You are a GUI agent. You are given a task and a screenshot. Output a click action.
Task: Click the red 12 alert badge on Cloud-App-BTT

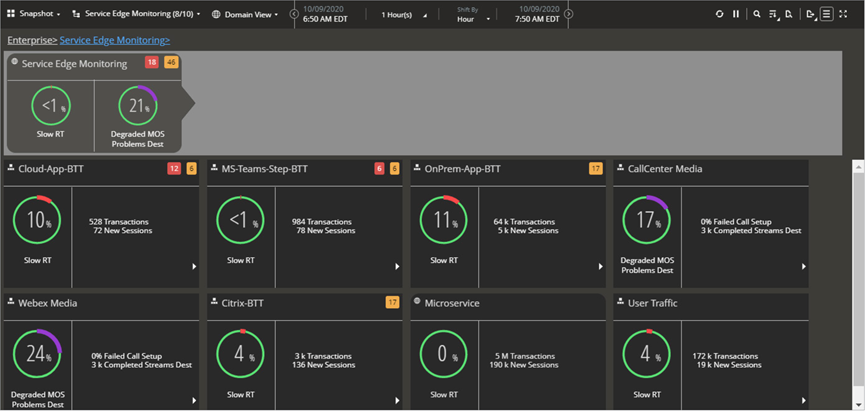pyautogui.click(x=174, y=168)
